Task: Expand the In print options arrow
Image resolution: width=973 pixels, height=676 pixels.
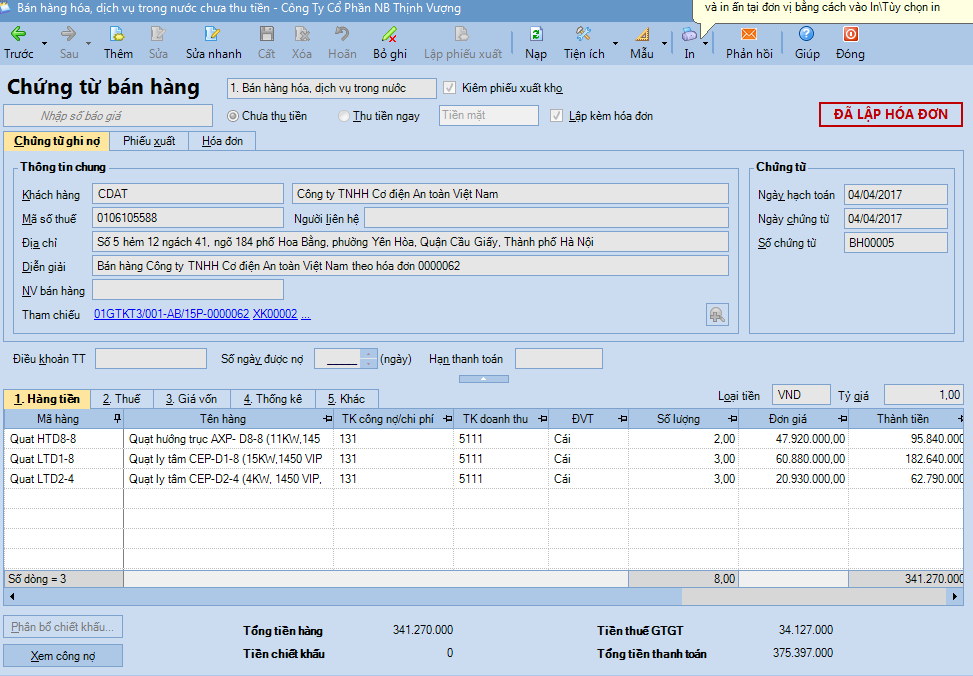Action: (706, 43)
